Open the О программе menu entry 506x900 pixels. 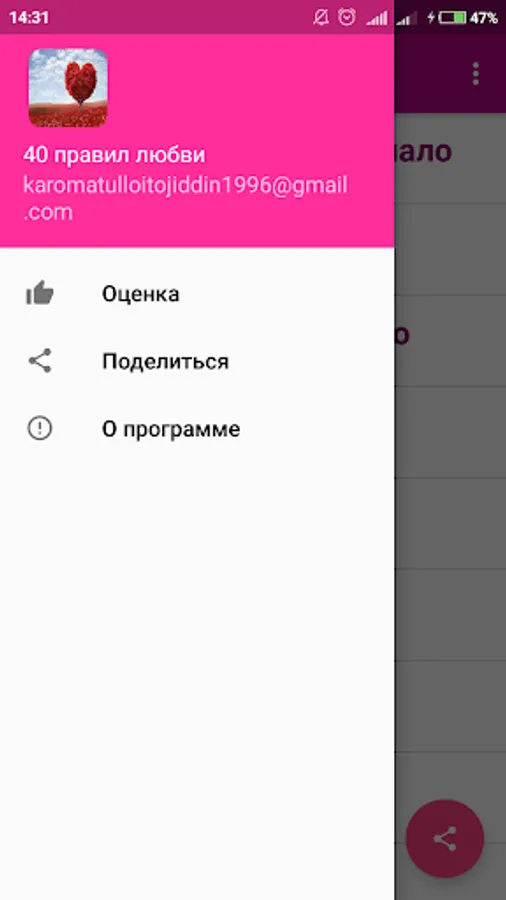[x=197, y=429]
